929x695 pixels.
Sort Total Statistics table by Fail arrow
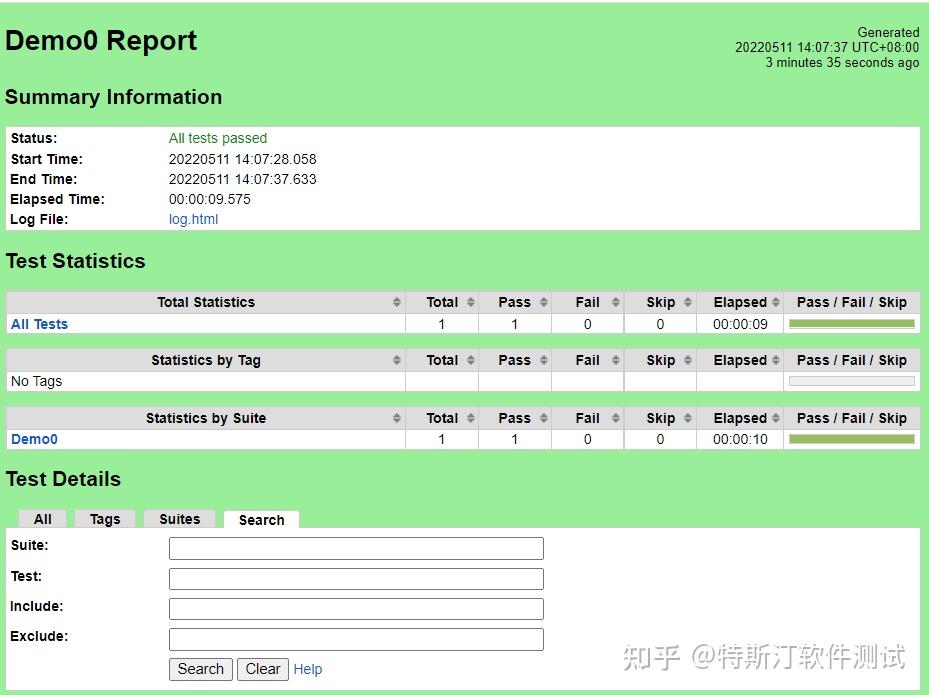tap(616, 302)
